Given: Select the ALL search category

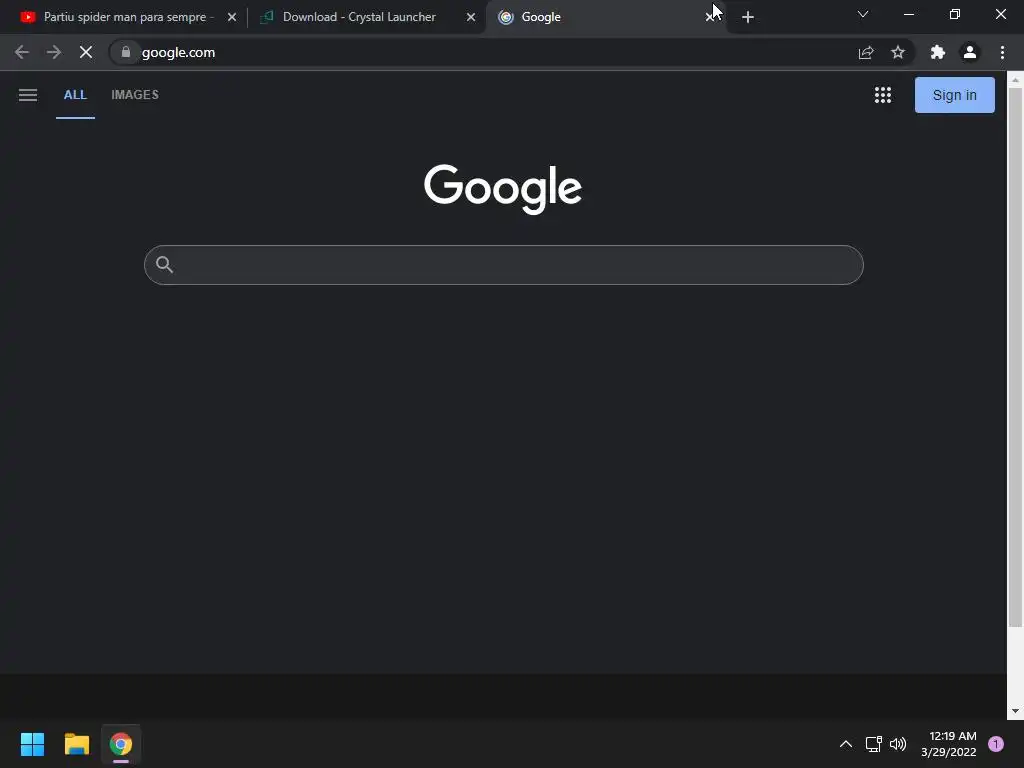Looking at the screenshot, I should pos(75,95).
